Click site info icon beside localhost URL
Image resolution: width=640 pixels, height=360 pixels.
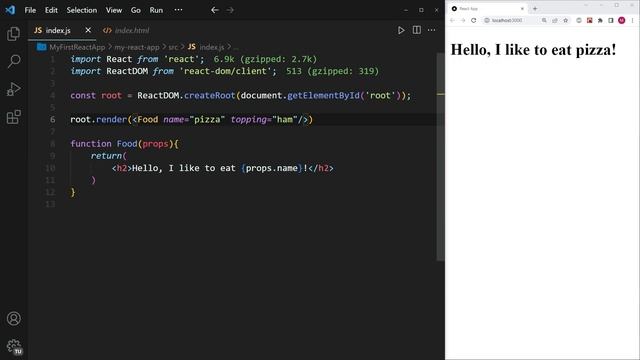coord(487,20)
